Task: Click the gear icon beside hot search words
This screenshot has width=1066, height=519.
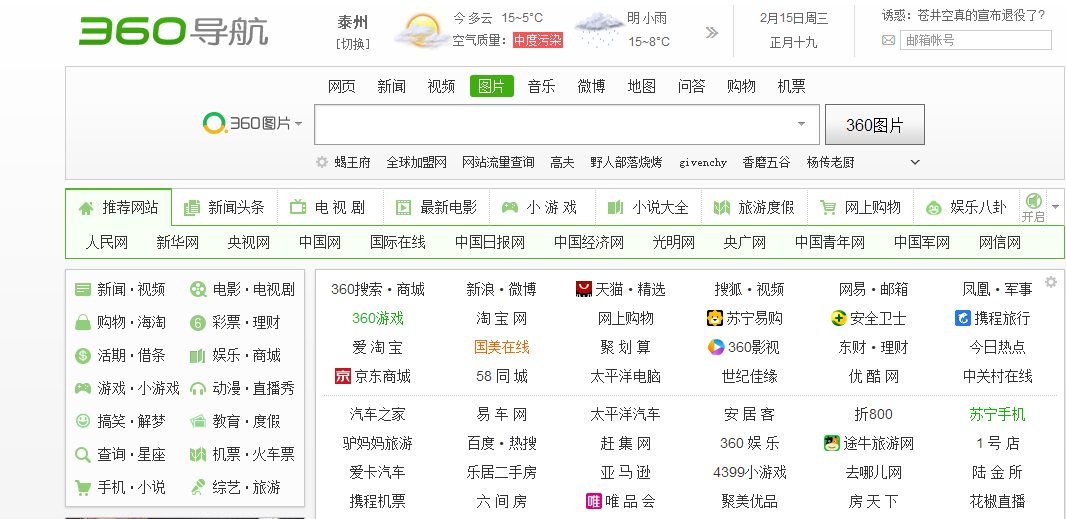Action: [x=322, y=162]
